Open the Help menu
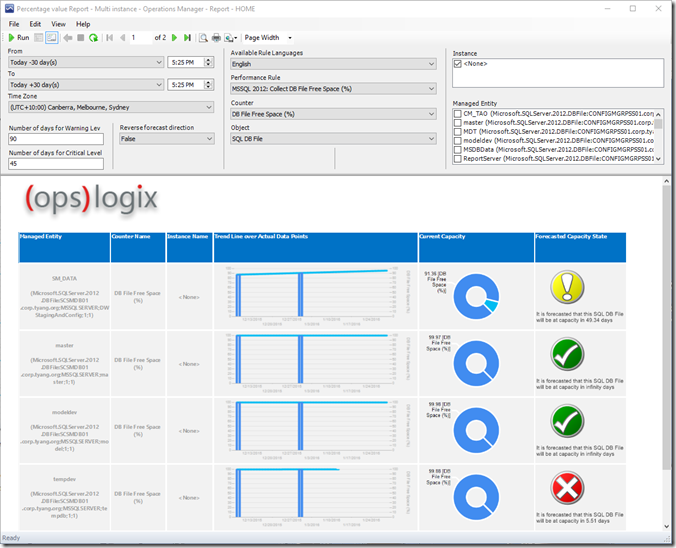Image resolution: width=676 pixels, height=548 pixels. click(83, 24)
